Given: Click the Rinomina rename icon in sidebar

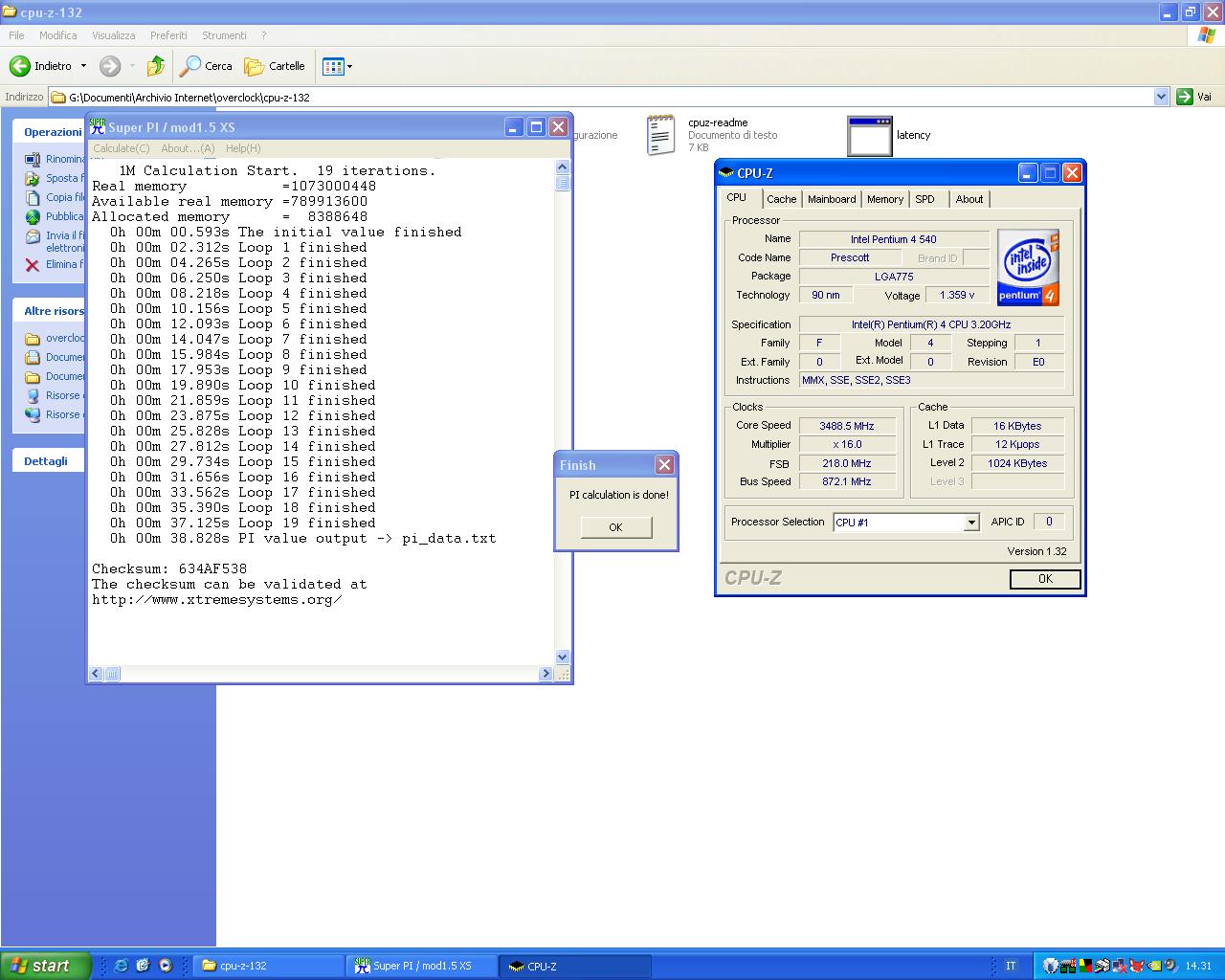Looking at the screenshot, I should coord(33,160).
